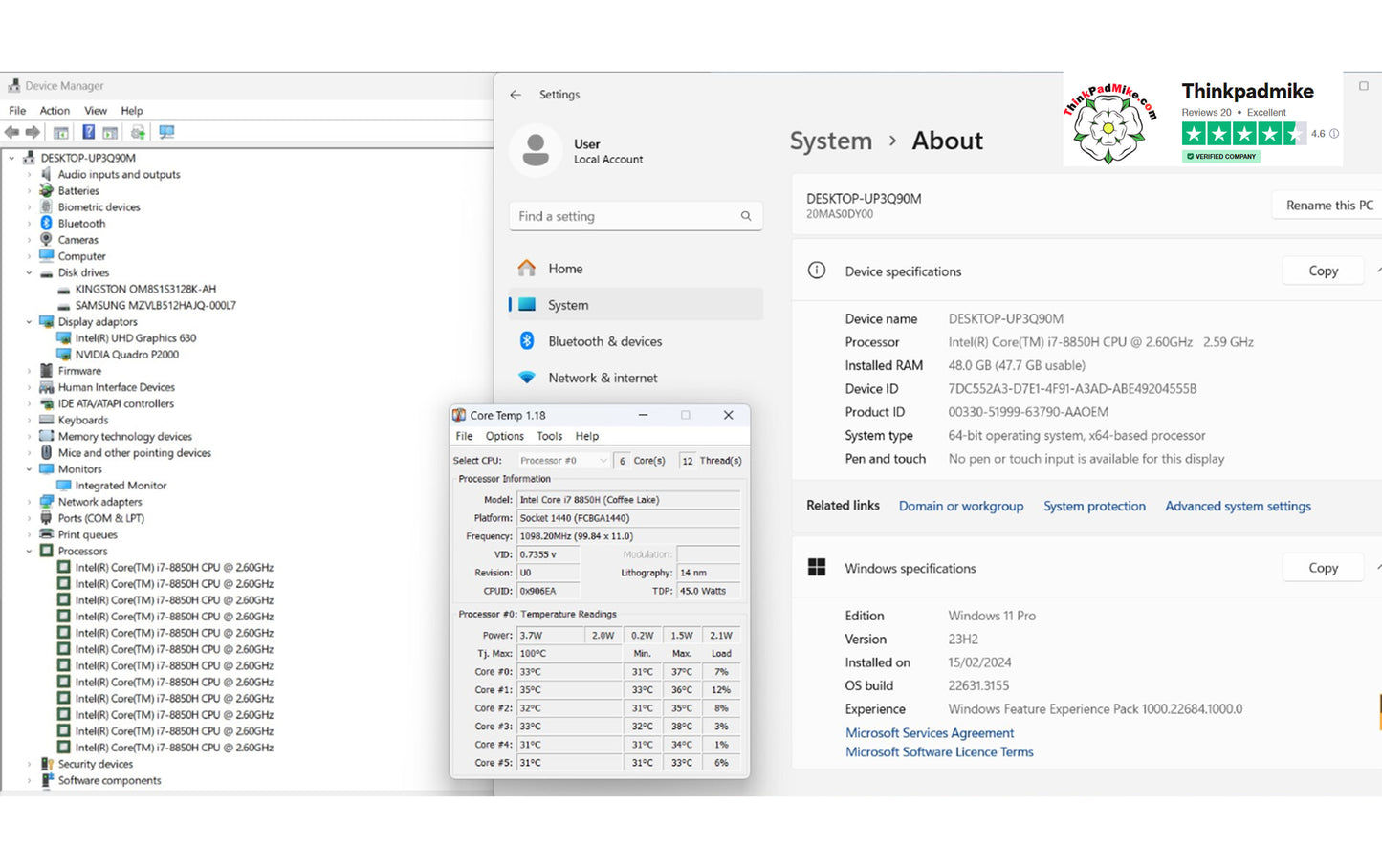The width and height of the screenshot is (1382, 868).
Task: Click the Settings back arrow
Action: pyautogui.click(x=516, y=95)
